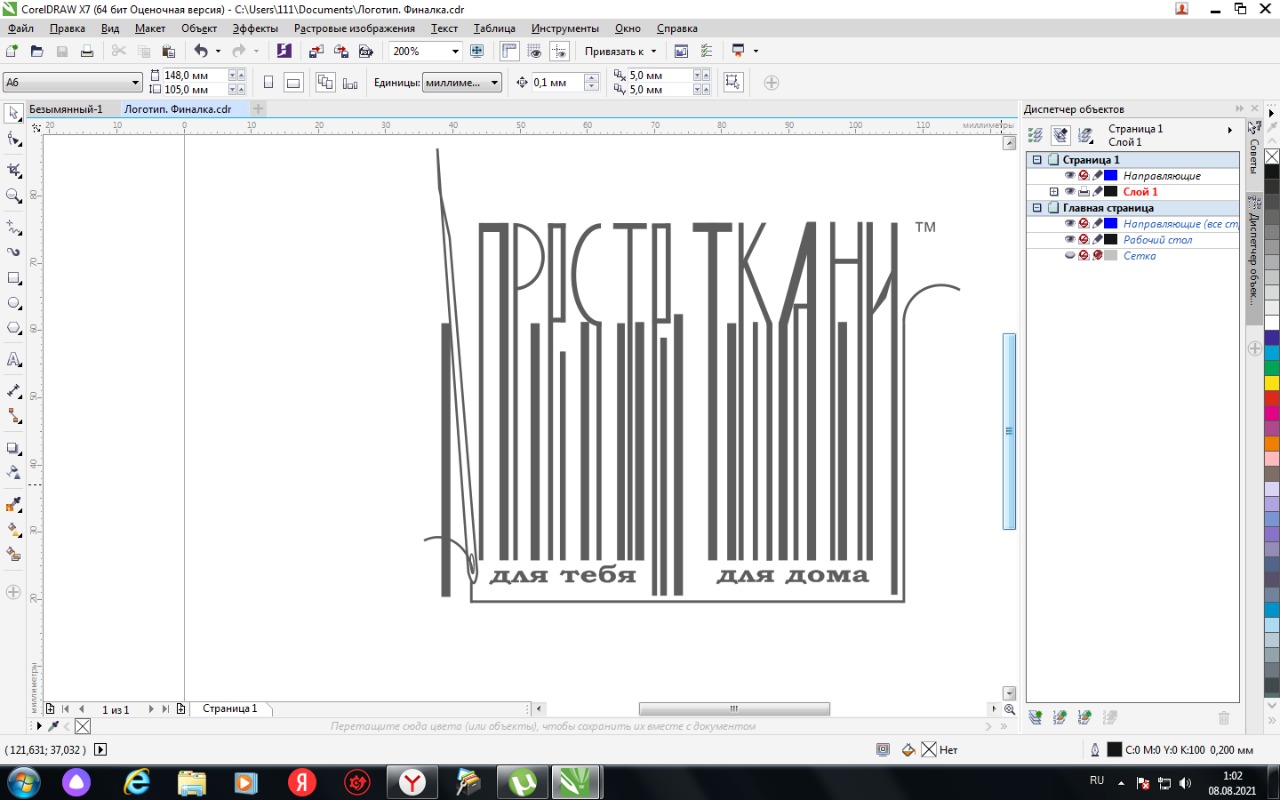The width and height of the screenshot is (1280, 800).
Task: Pick the yellow swatch in the palette
Action: pyautogui.click(x=1272, y=383)
